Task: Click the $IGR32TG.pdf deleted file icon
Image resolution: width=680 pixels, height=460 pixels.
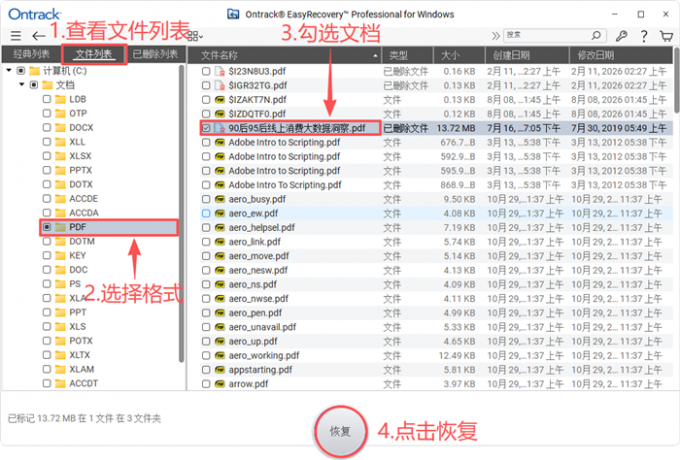Action: coord(220,85)
